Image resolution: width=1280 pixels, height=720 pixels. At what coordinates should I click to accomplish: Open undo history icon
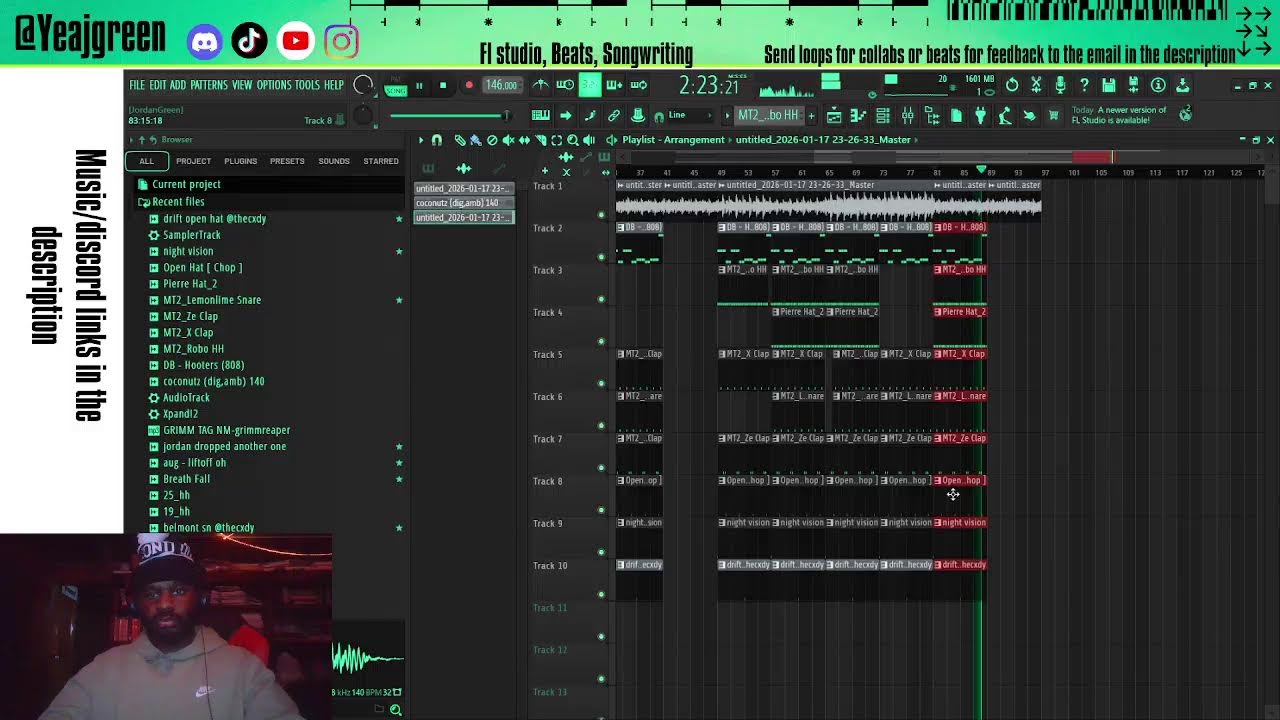1012,85
